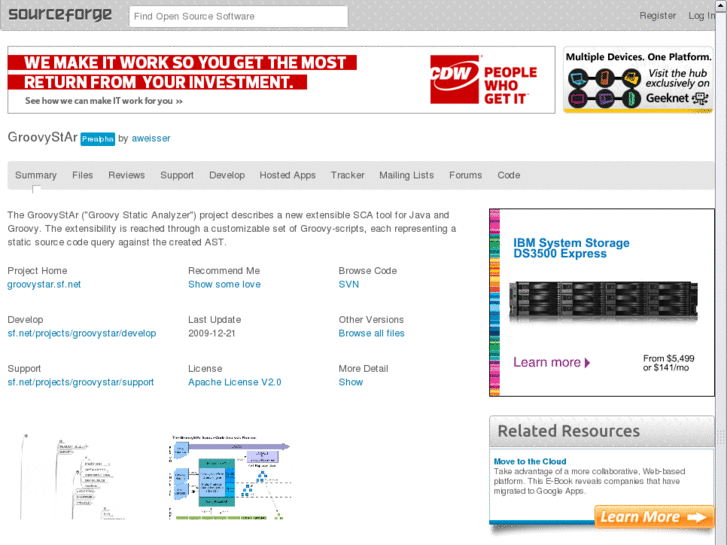The image size is (727, 545).
Task: Open the Register link
Action: coord(657,16)
